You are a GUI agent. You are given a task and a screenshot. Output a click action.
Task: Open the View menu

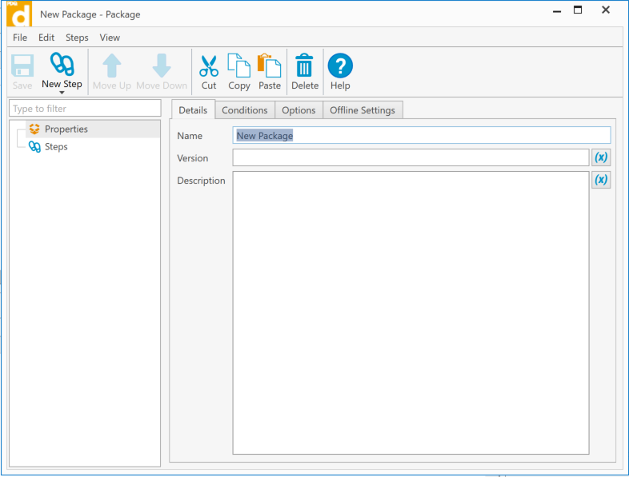[x=110, y=38]
